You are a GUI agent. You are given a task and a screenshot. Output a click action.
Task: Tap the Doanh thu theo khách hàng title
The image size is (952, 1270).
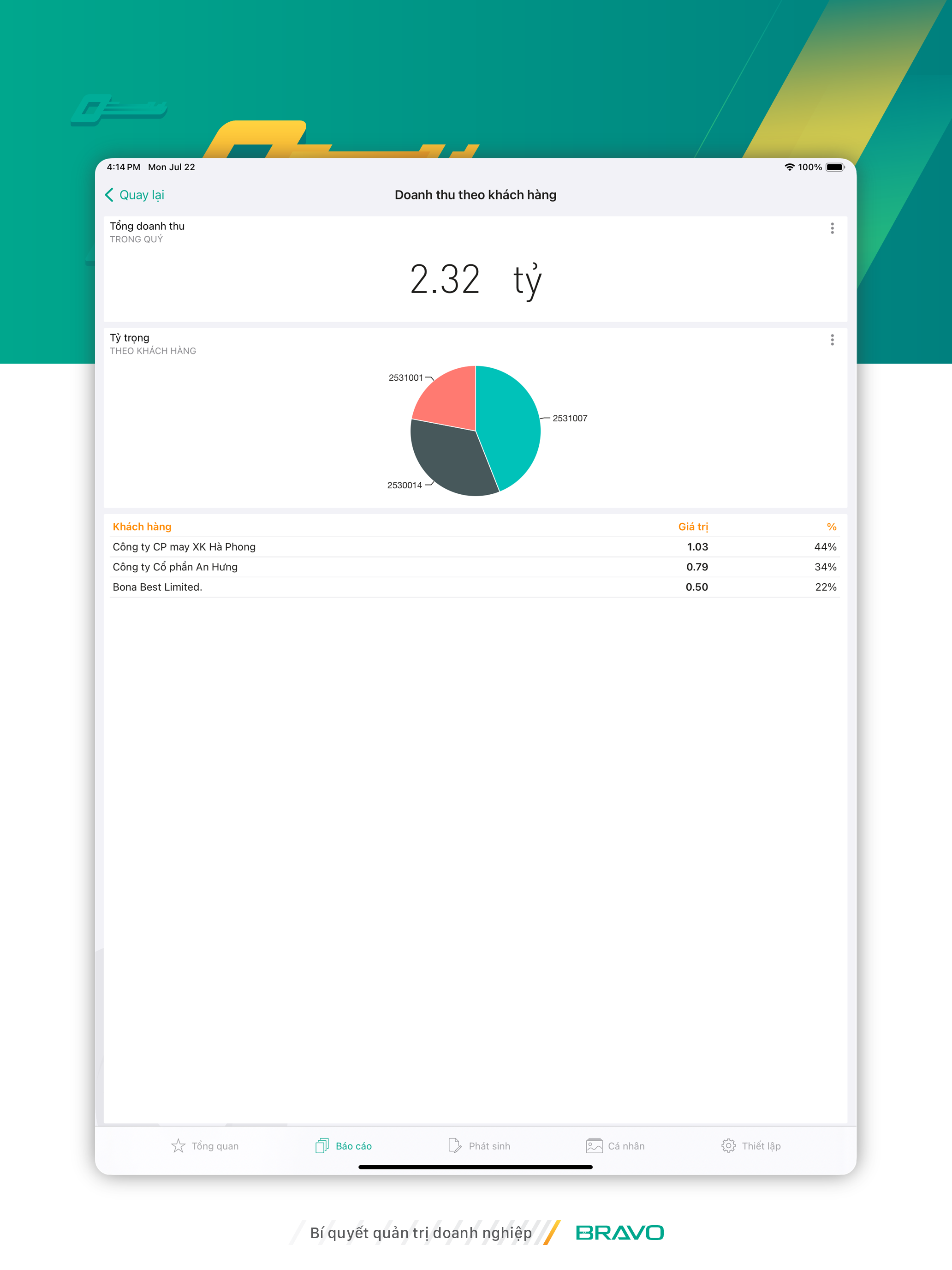tap(476, 195)
